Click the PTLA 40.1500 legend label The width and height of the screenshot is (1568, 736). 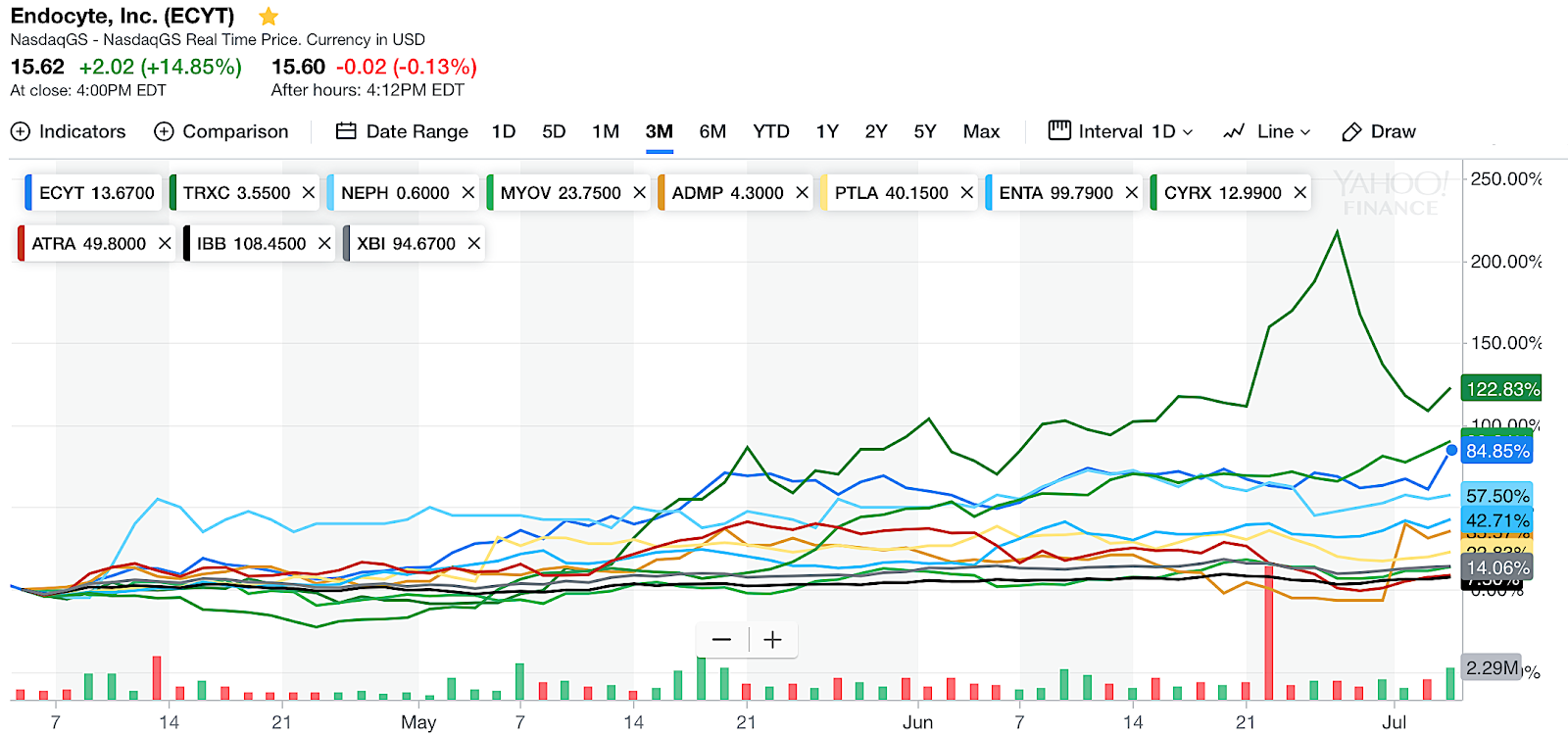click(892, 193)
